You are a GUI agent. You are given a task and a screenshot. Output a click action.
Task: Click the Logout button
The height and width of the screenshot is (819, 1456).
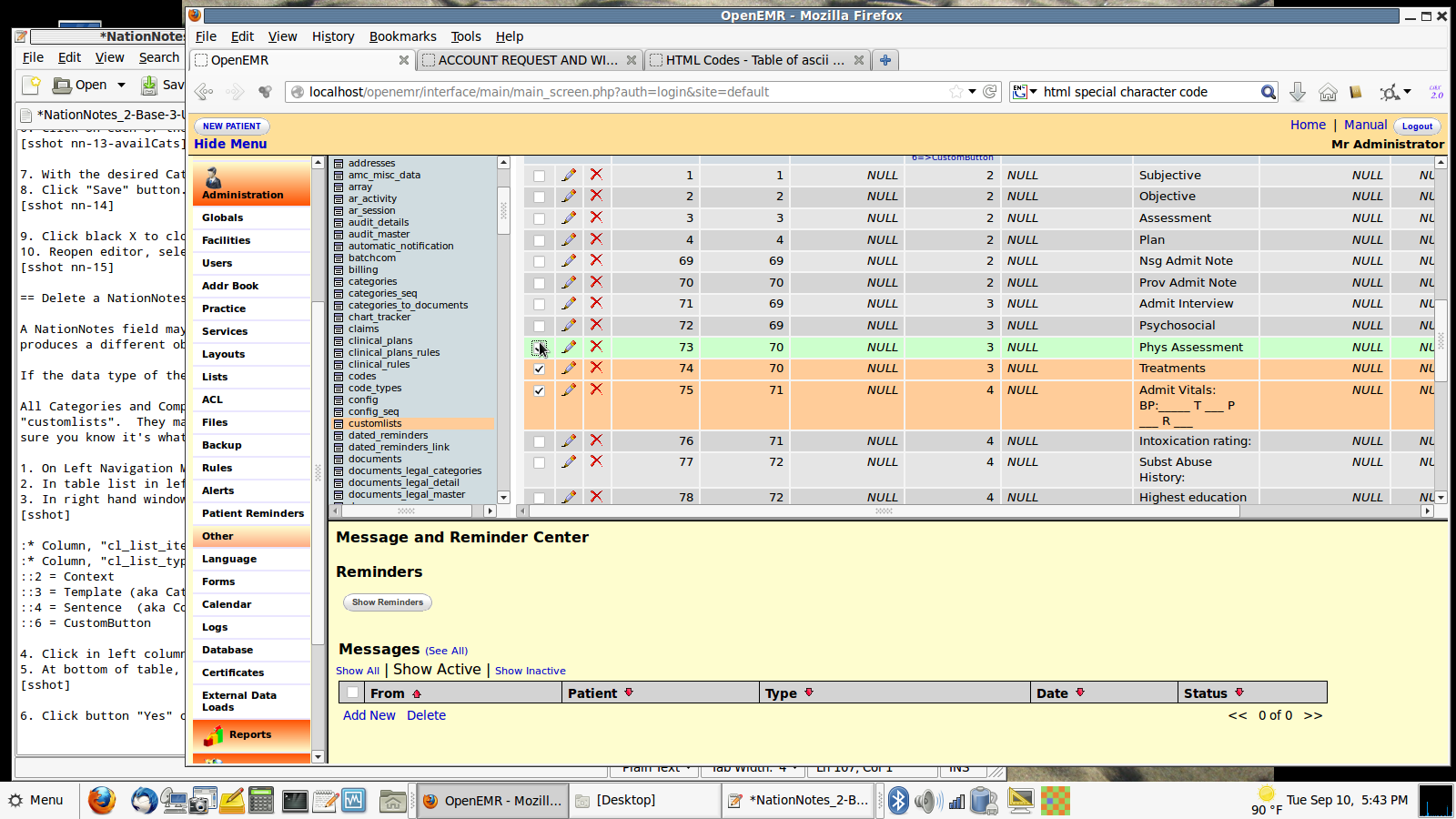pyautogui.click(x=1417, y=126)
